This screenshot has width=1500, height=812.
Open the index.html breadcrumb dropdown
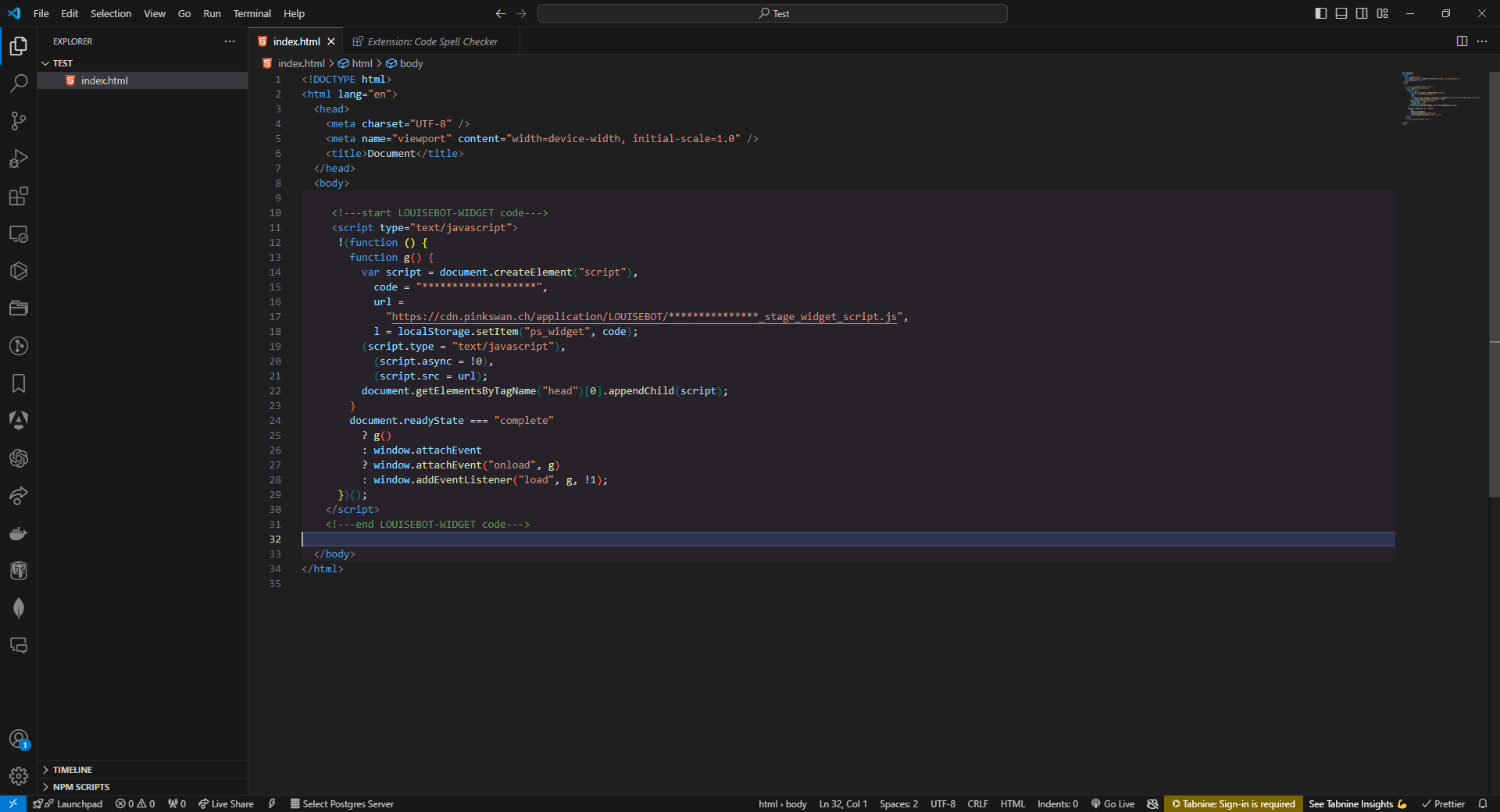(x=294, y=63)
